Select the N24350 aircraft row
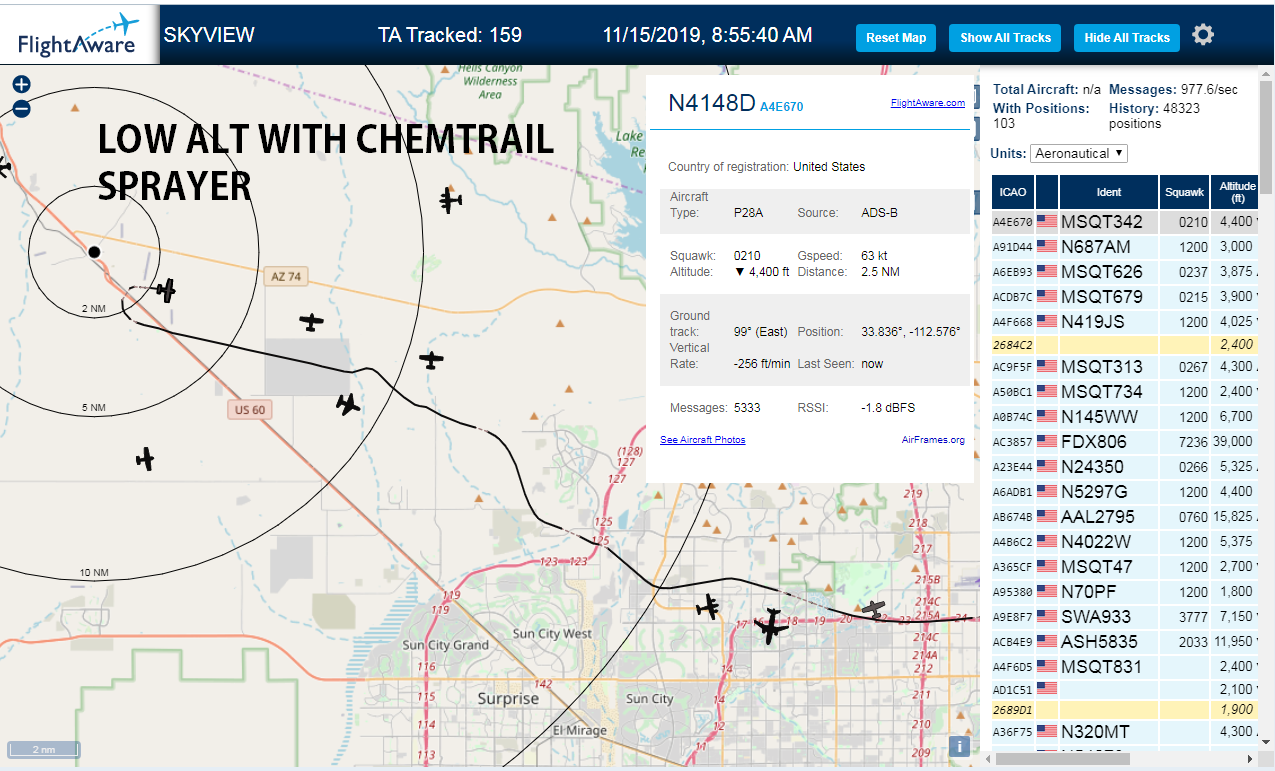This screenshot has width=1275, height=771. pyautogui.click(x=1125, y=467)
